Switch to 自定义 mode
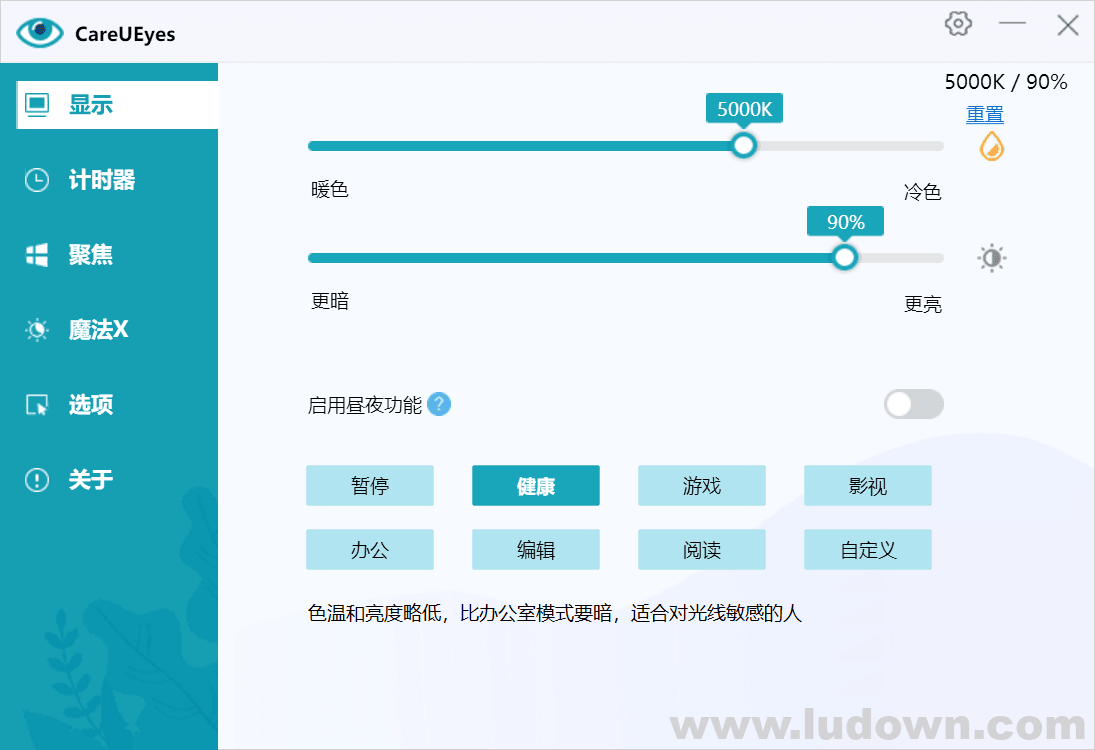Screen dimensions: 1095x750 [x=868, y=550]
